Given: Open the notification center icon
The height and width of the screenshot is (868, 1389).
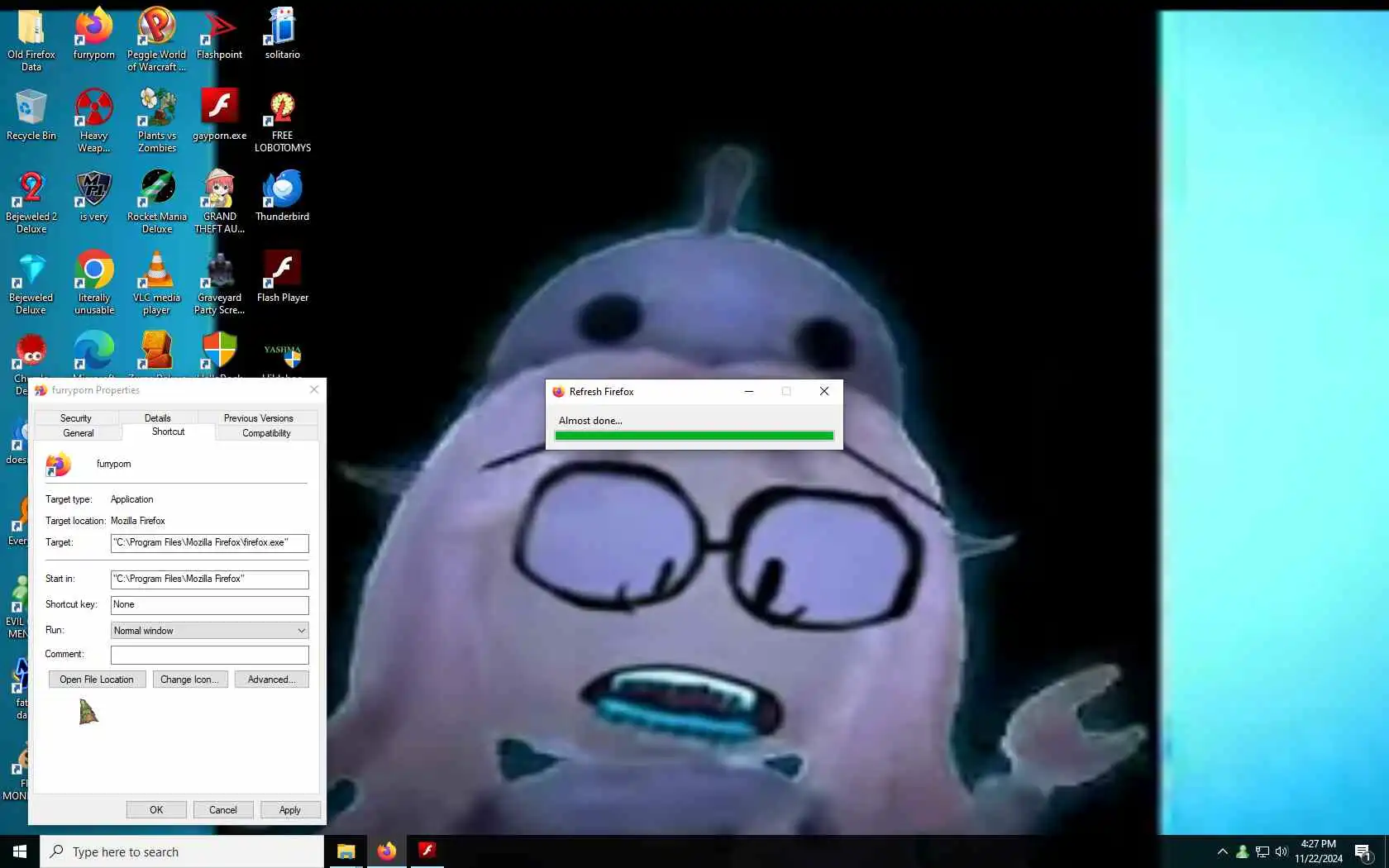Looking at the screenshot, I should pyautogui.click(x=1363, y=851).
